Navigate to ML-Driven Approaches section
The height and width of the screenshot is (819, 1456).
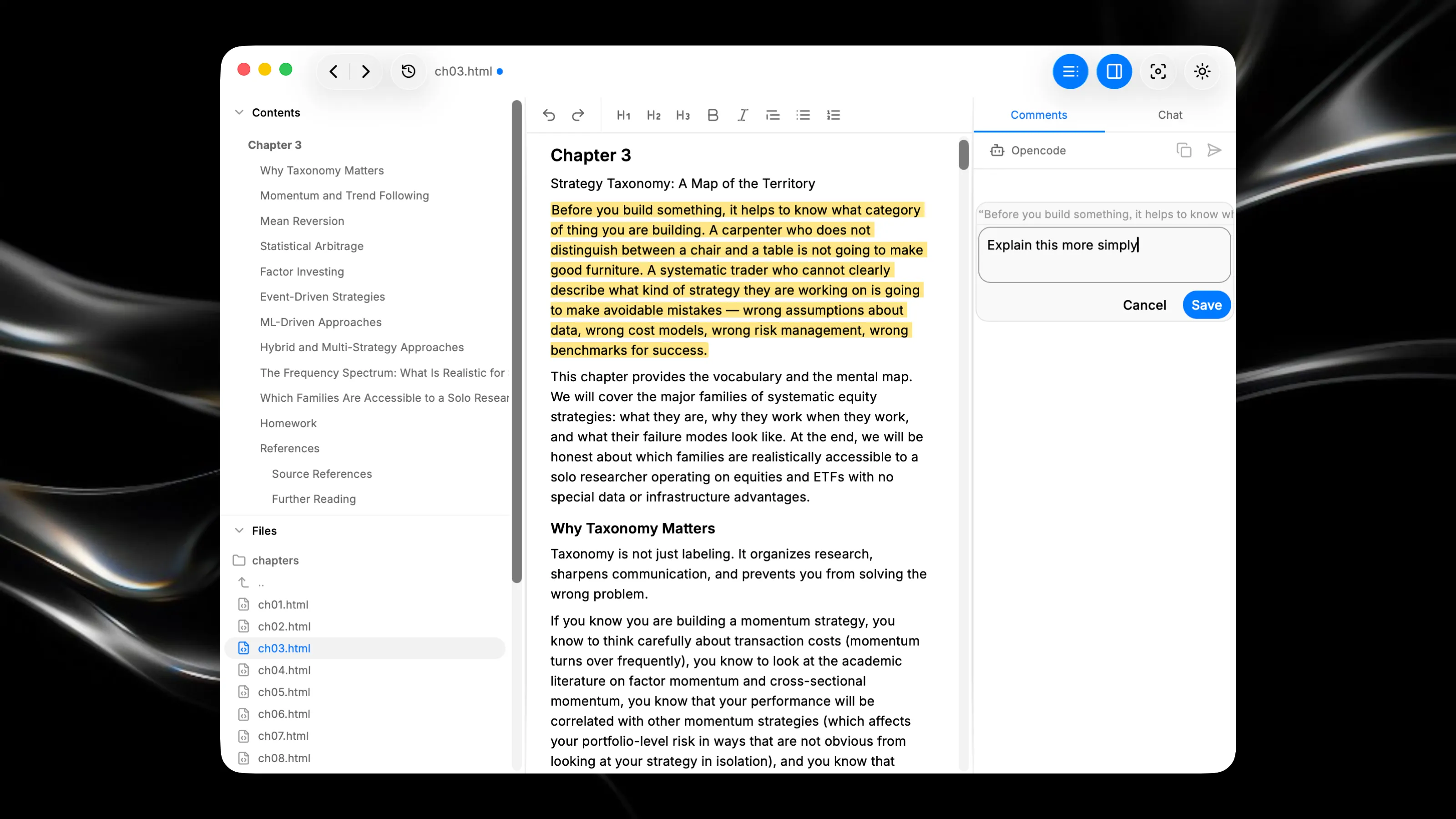point(320,322)
